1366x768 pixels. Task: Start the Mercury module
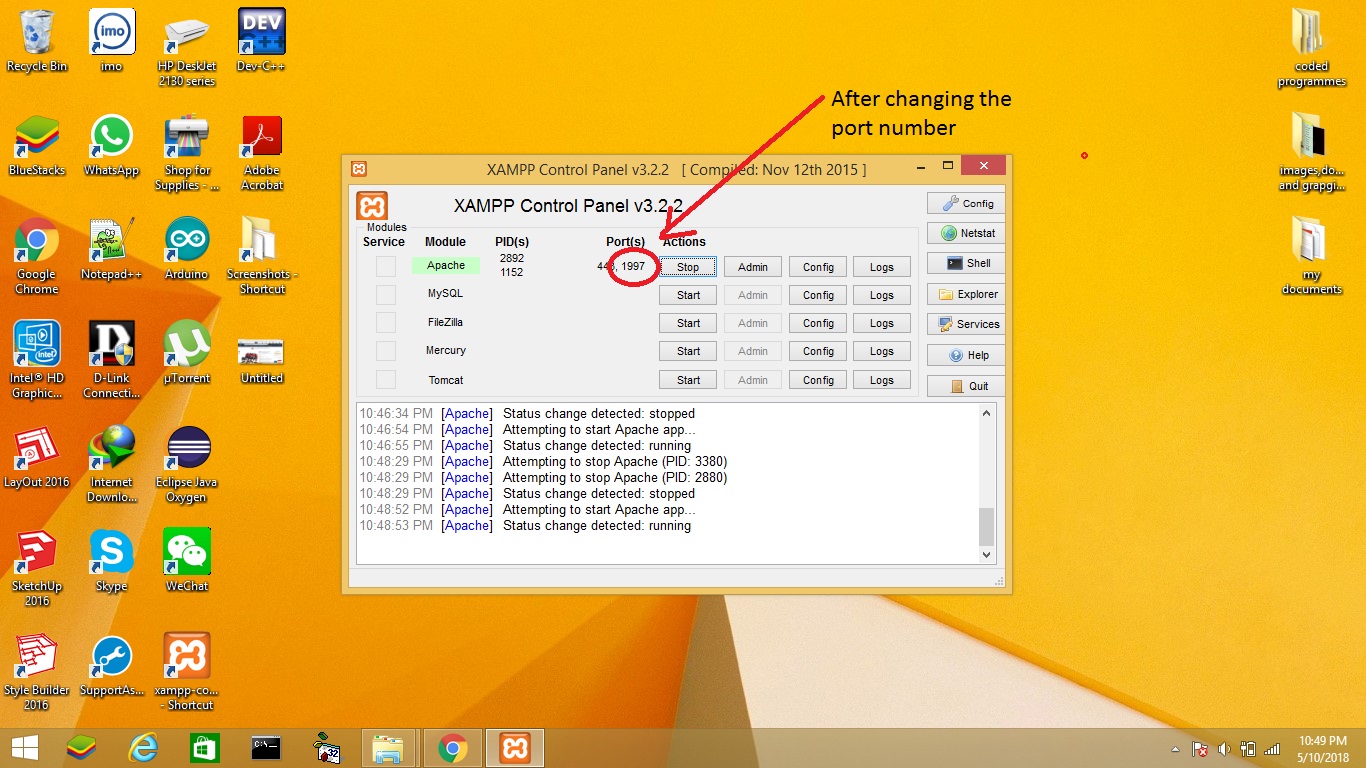tap(688, 351)
